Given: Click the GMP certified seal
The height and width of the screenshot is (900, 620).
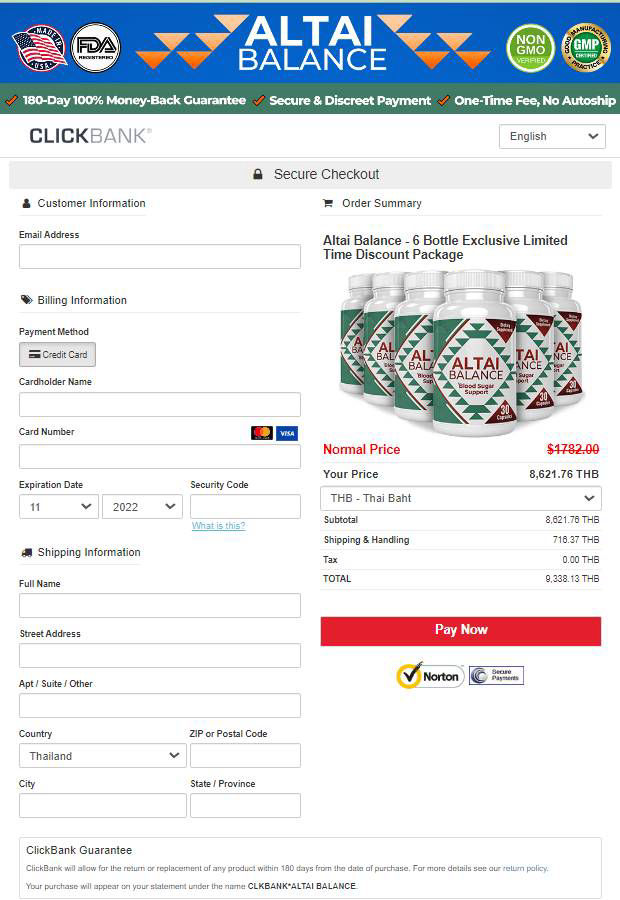Looking at the screenshot, I should (585, 45).
